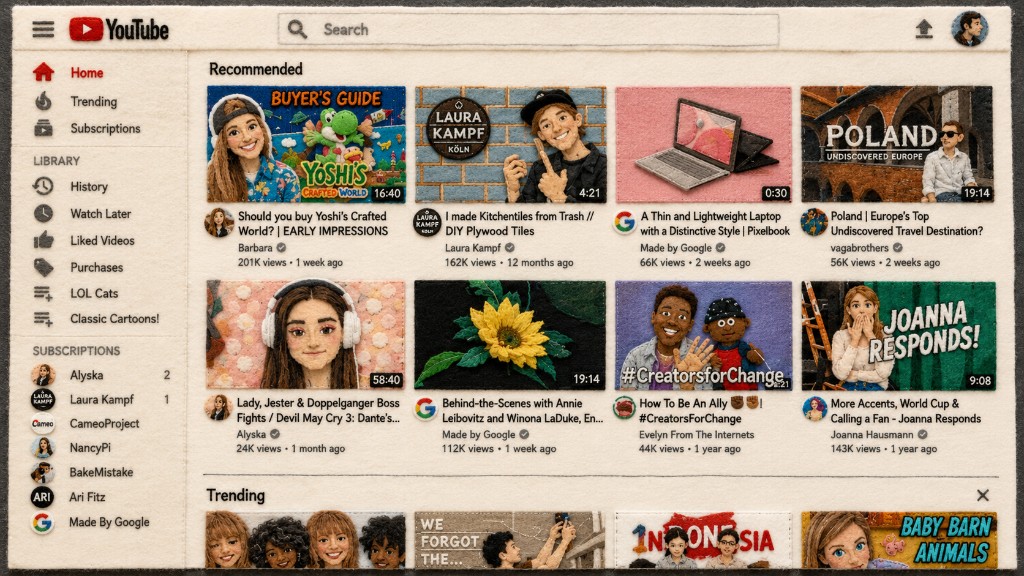Click vagabrothers avatar beside Poland video
1024x576 pixels.
(x=814, y=222)
